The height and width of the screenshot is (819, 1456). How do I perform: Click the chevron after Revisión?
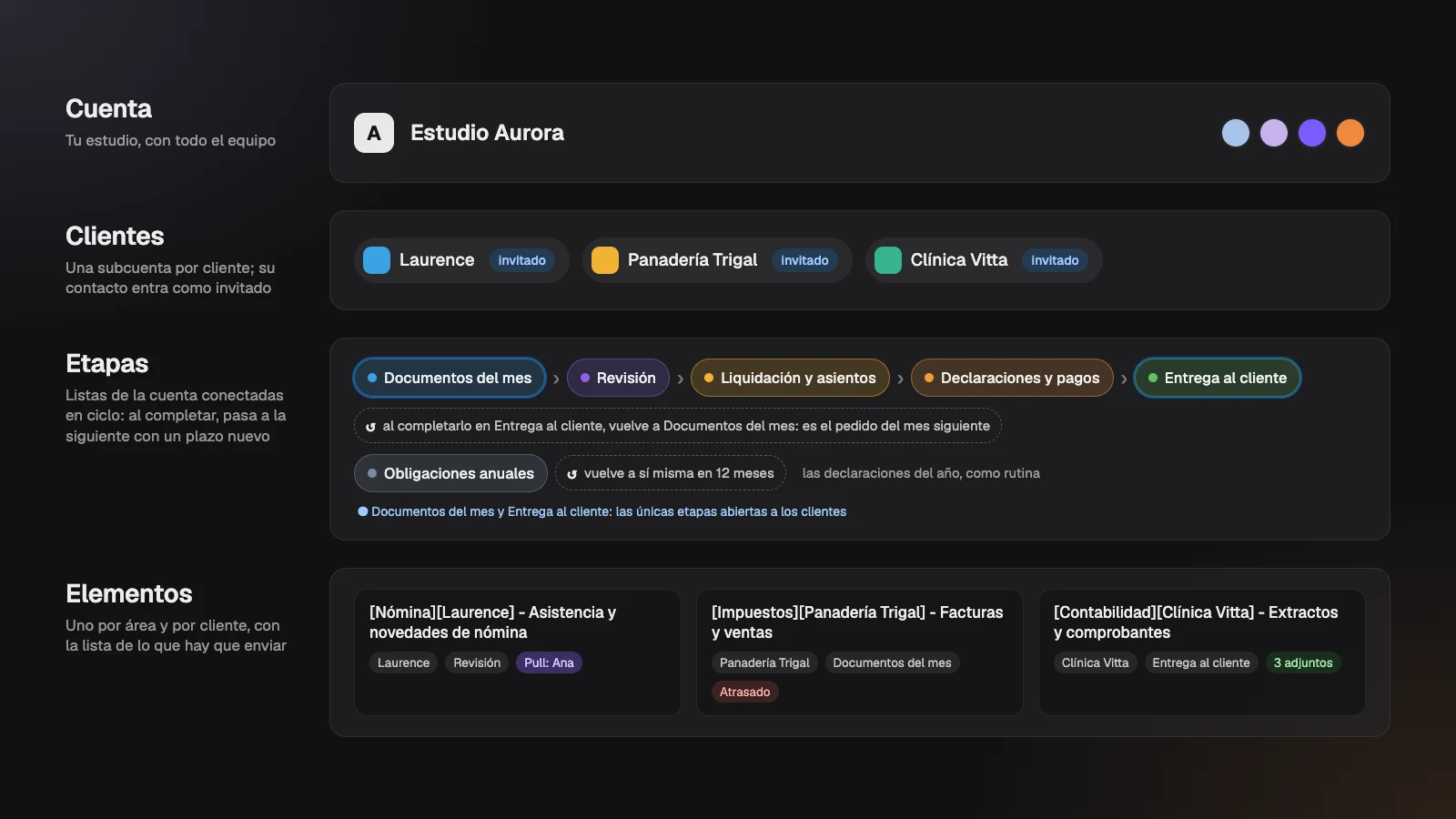click(x=680, y=379)
